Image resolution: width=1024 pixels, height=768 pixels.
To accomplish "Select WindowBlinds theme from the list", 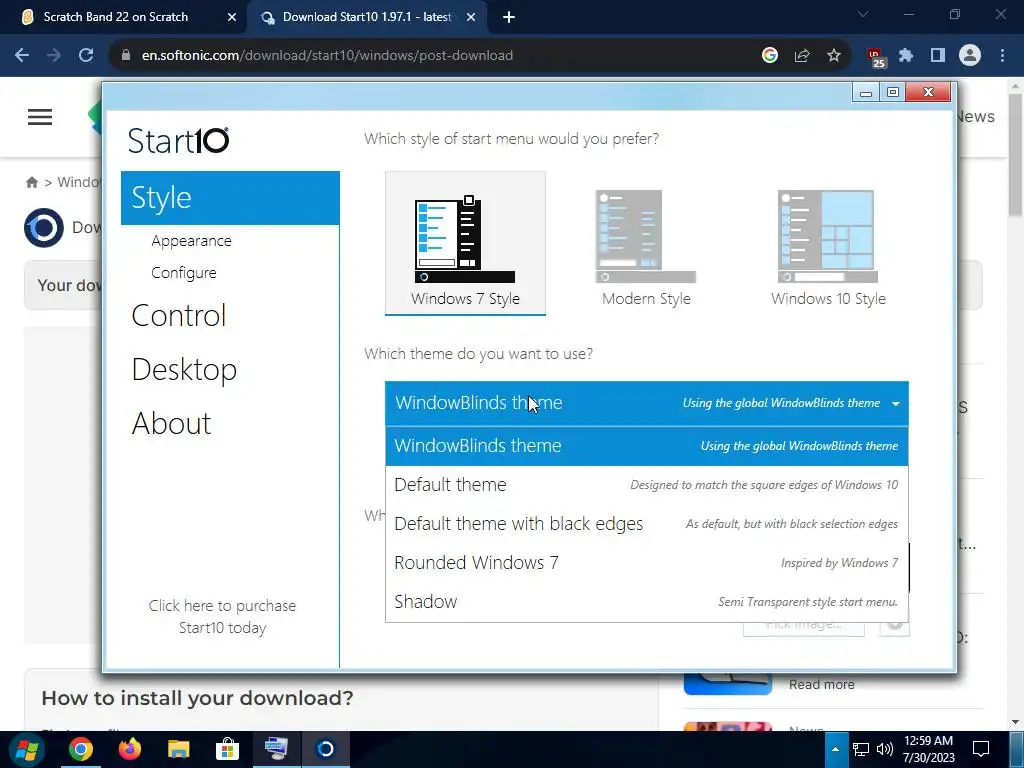I will tap(647, 446).
